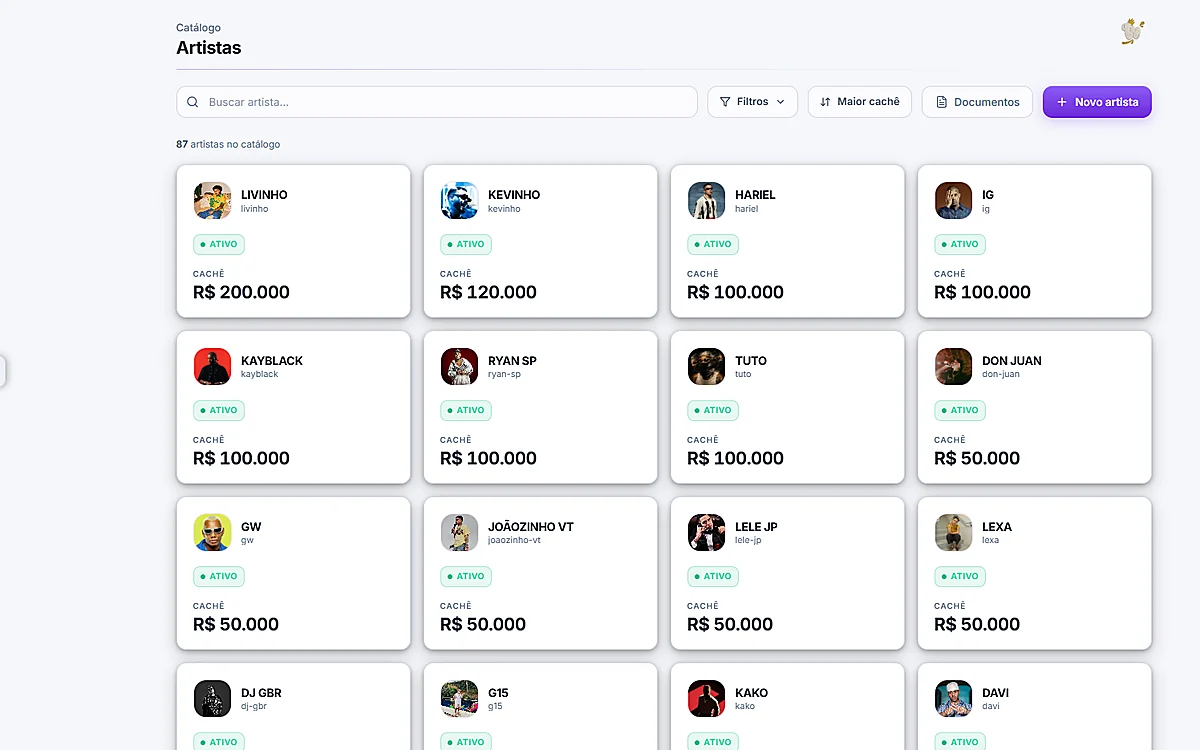This screenshot has height=750, width=1200.
Task: Focus the Buscar artista search field
Action: click(x=437, y=102)
